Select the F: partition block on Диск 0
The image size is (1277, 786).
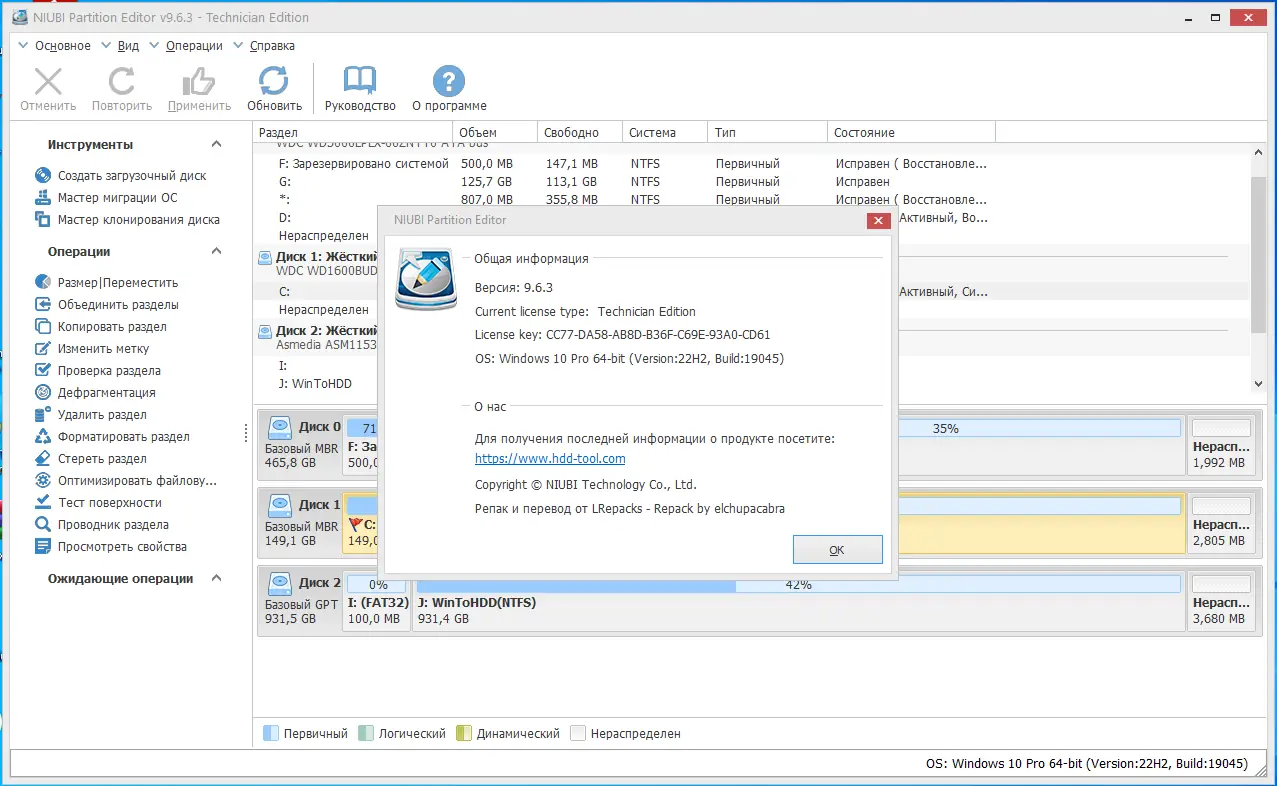(360, 445)
